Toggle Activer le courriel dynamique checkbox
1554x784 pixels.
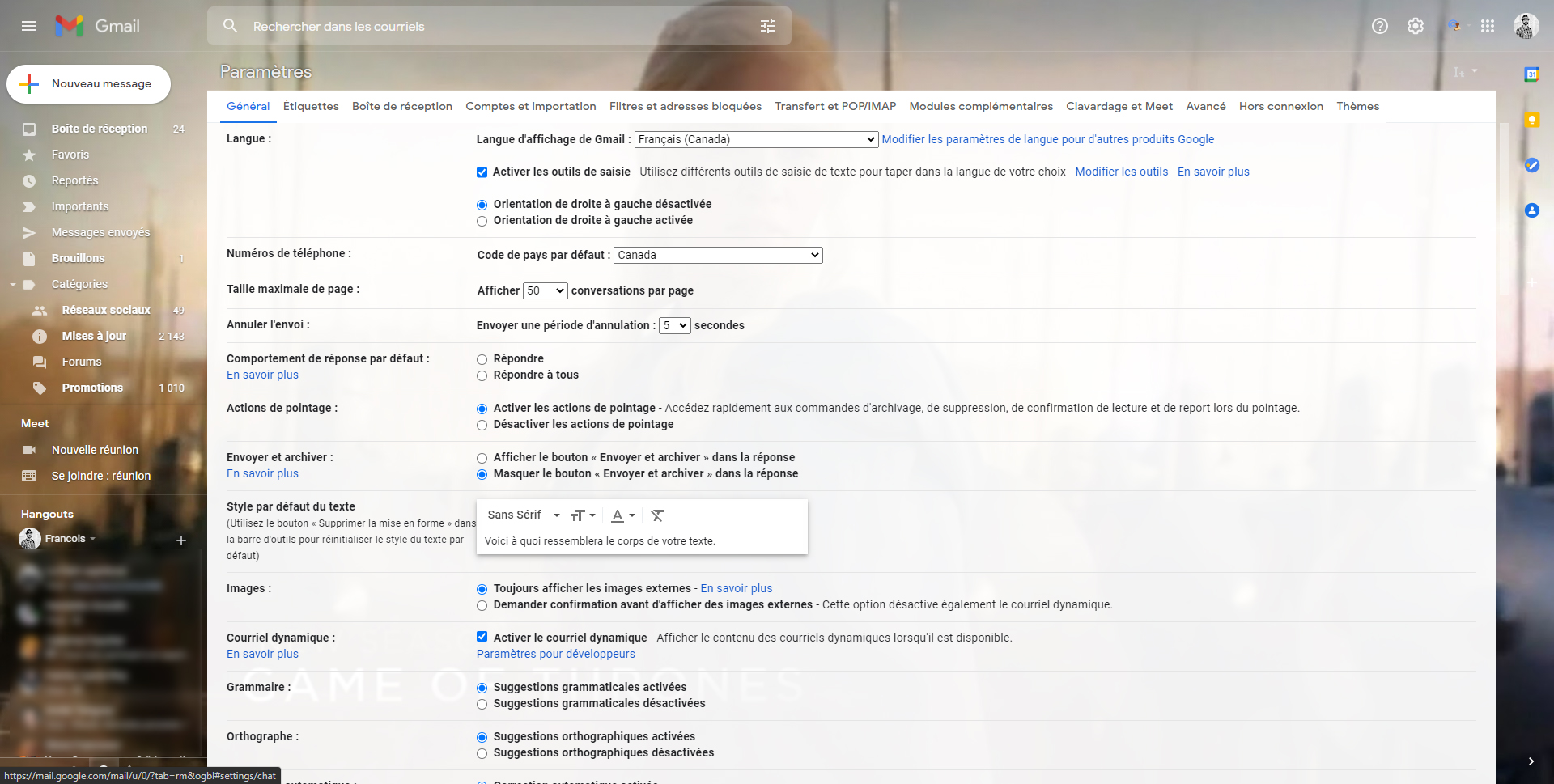(482, 637)
